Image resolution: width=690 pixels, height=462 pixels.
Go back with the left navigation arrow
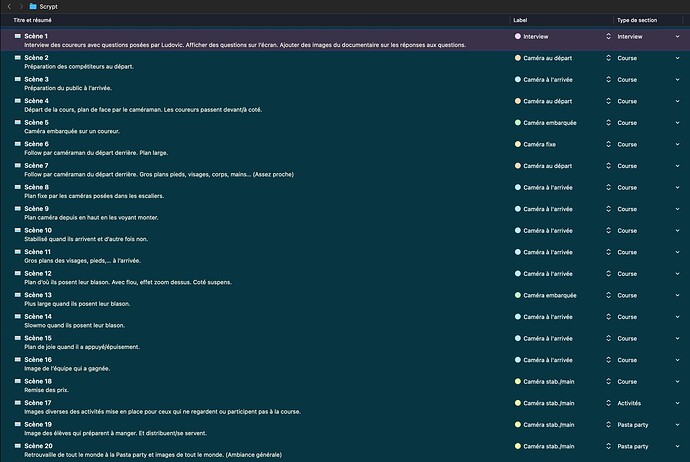pos(8,6)
